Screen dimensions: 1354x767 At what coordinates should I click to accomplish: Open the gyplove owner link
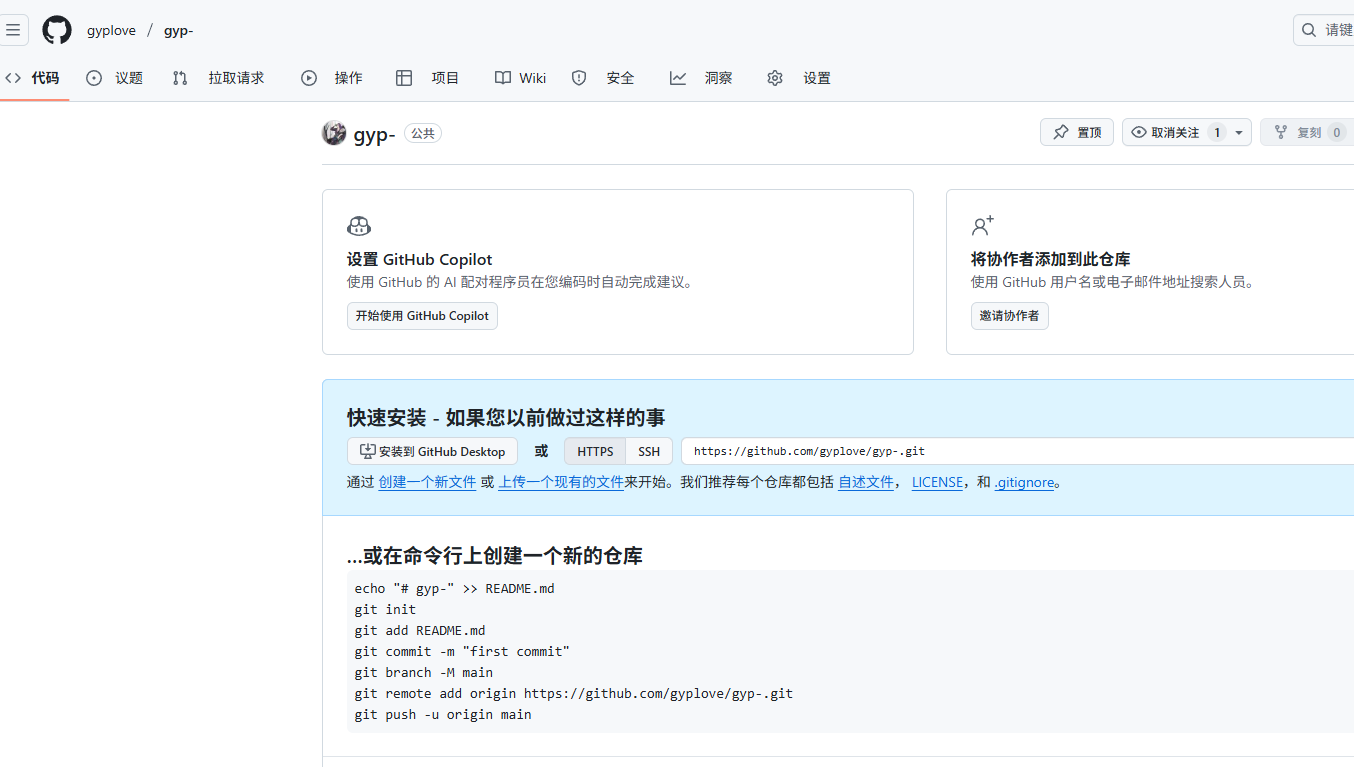click(x=111, y=30)
